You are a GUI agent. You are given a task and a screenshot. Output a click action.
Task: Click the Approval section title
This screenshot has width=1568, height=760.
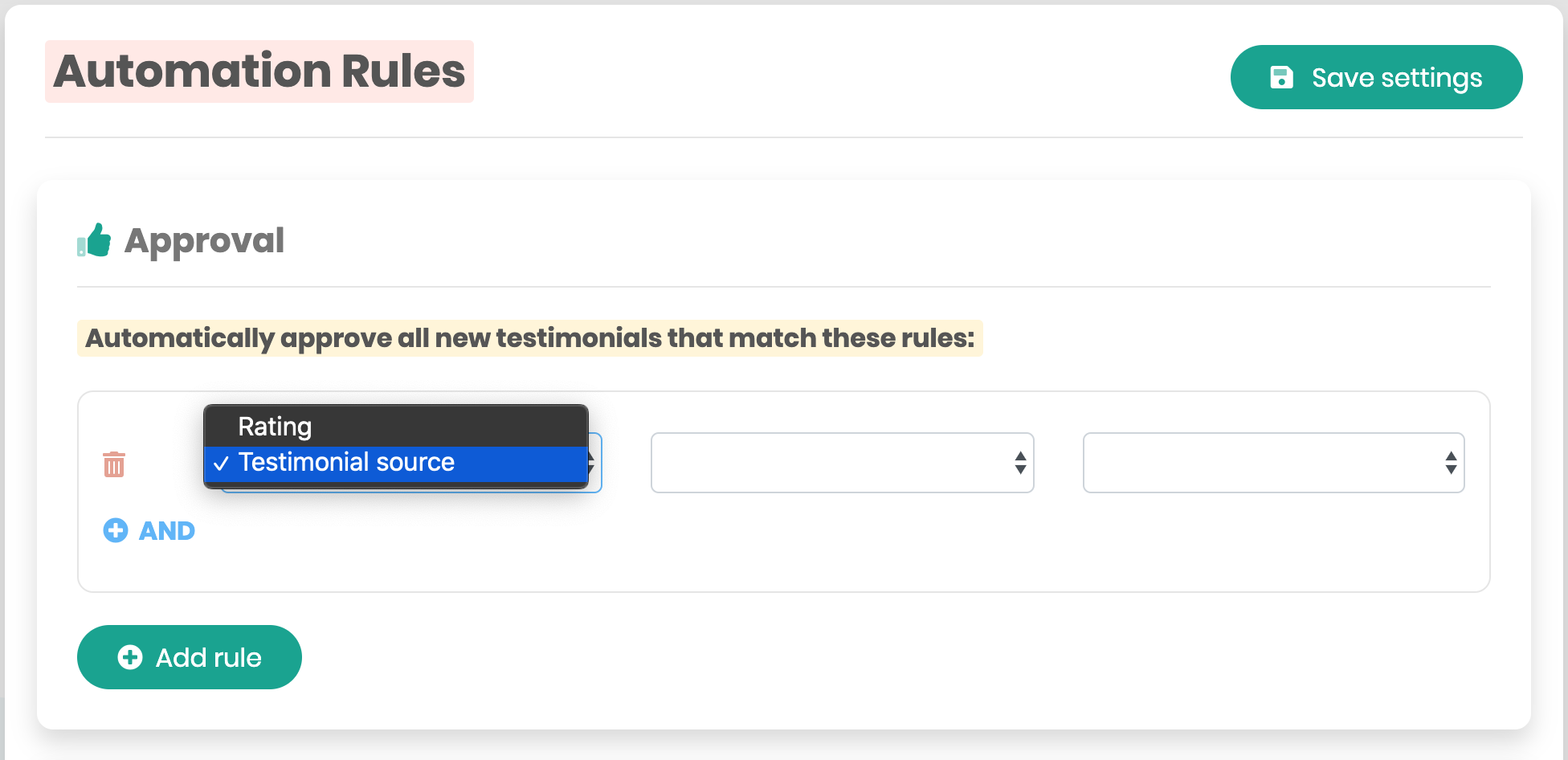tap(204, 240)
